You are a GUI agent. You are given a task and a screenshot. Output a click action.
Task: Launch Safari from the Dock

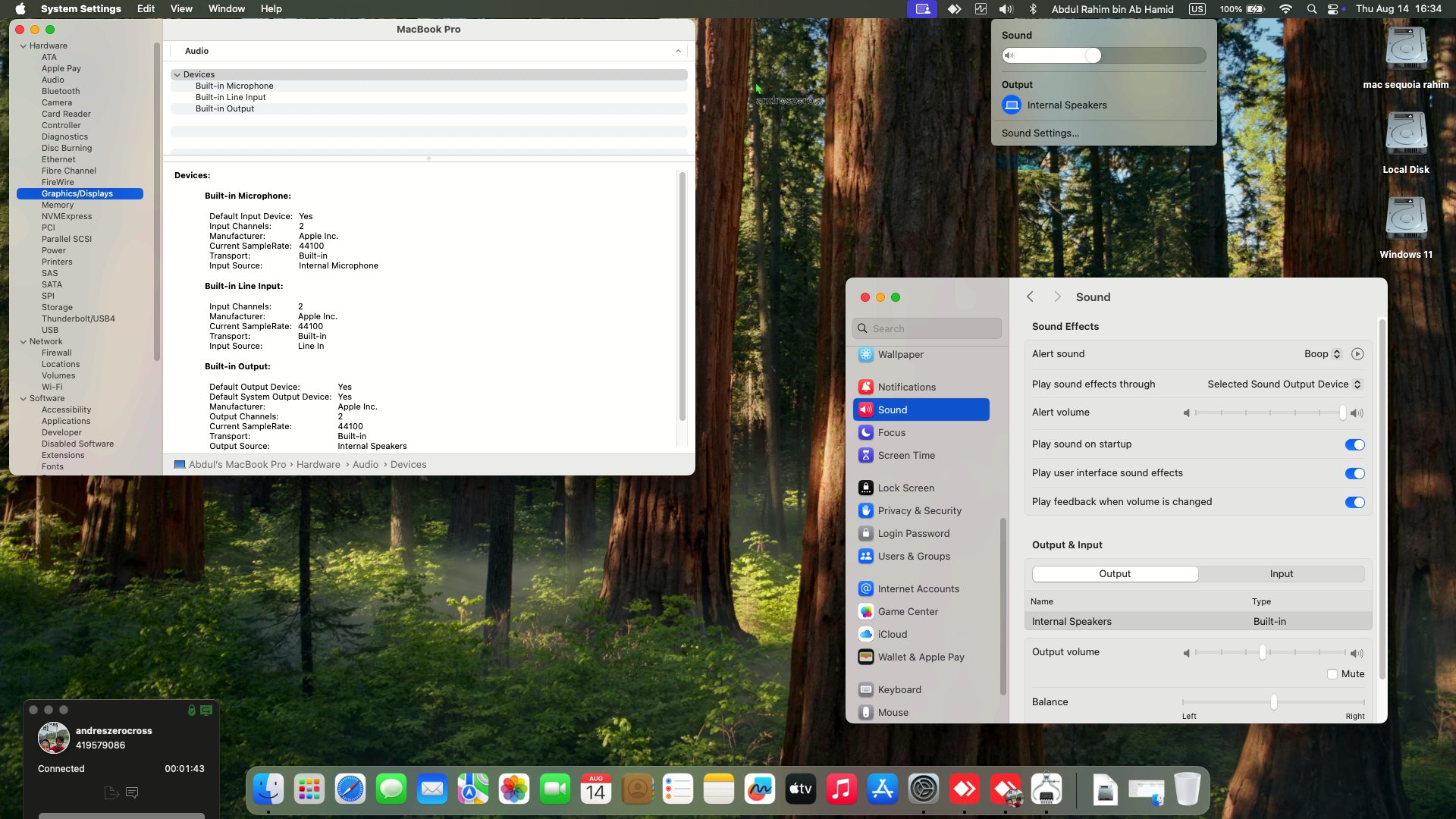tap(350, 789)
